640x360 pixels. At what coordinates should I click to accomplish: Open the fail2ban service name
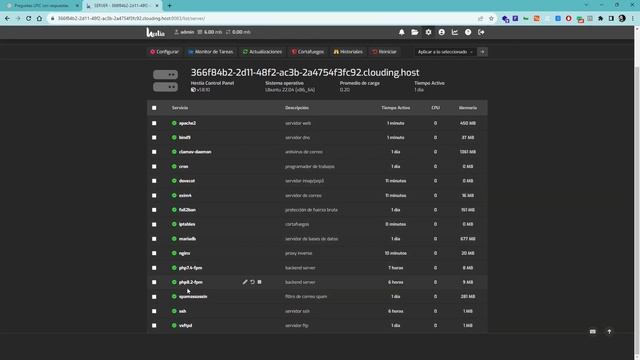(x=187, y=210)
